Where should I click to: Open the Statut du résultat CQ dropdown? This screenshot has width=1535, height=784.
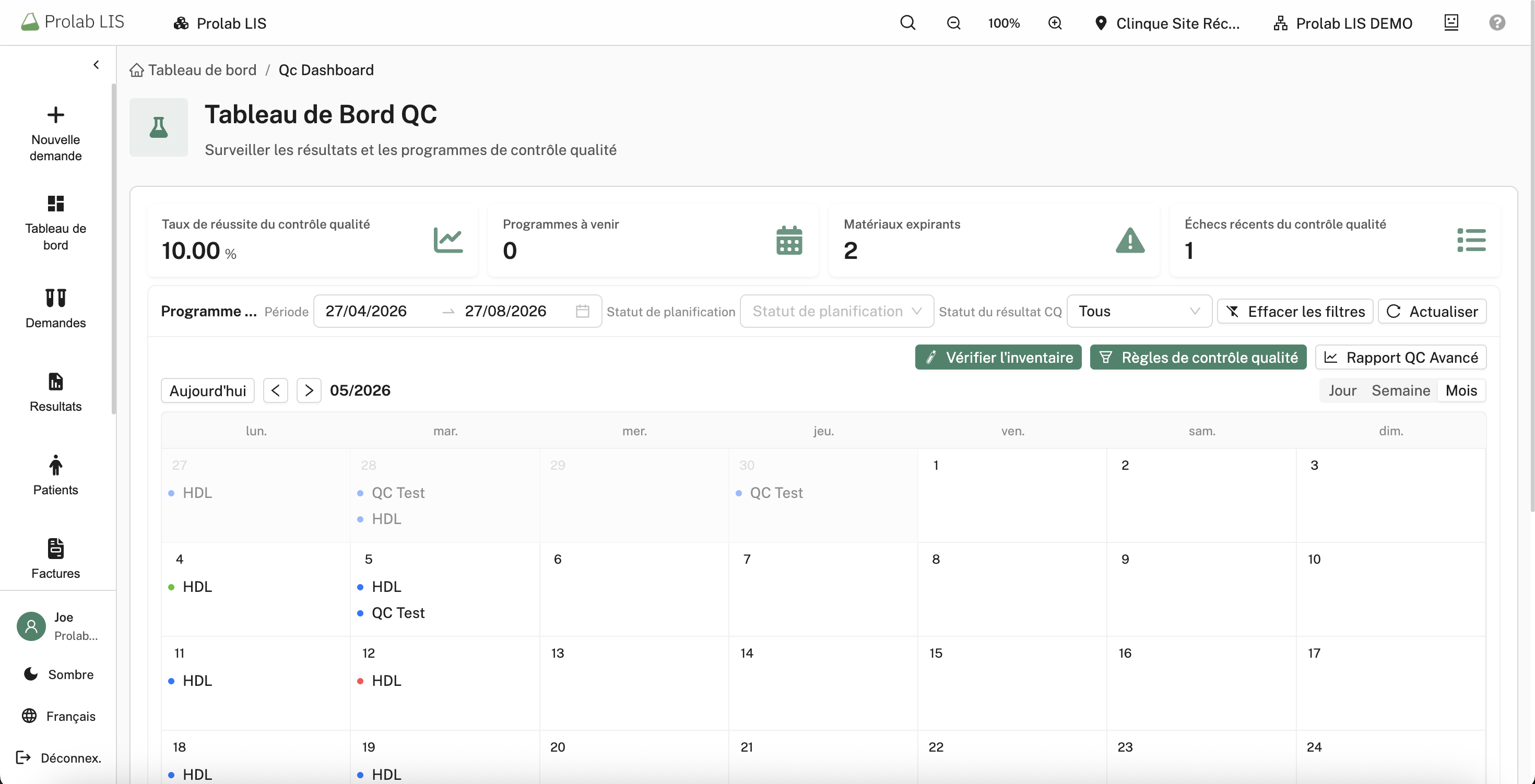click(x=1139, y=311)
